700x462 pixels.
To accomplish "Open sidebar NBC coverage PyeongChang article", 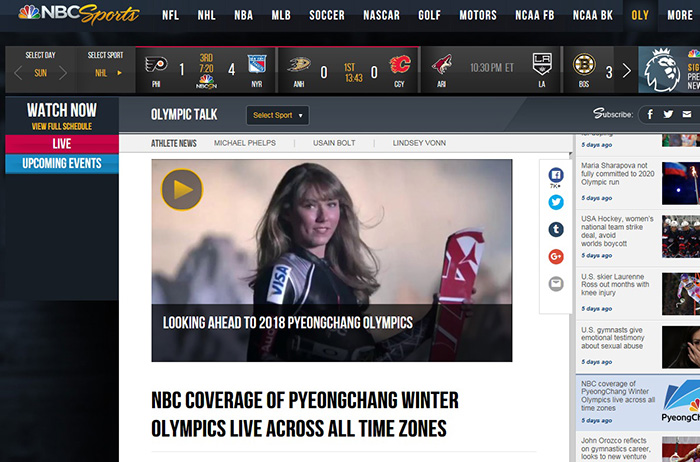I will point(618,396).
